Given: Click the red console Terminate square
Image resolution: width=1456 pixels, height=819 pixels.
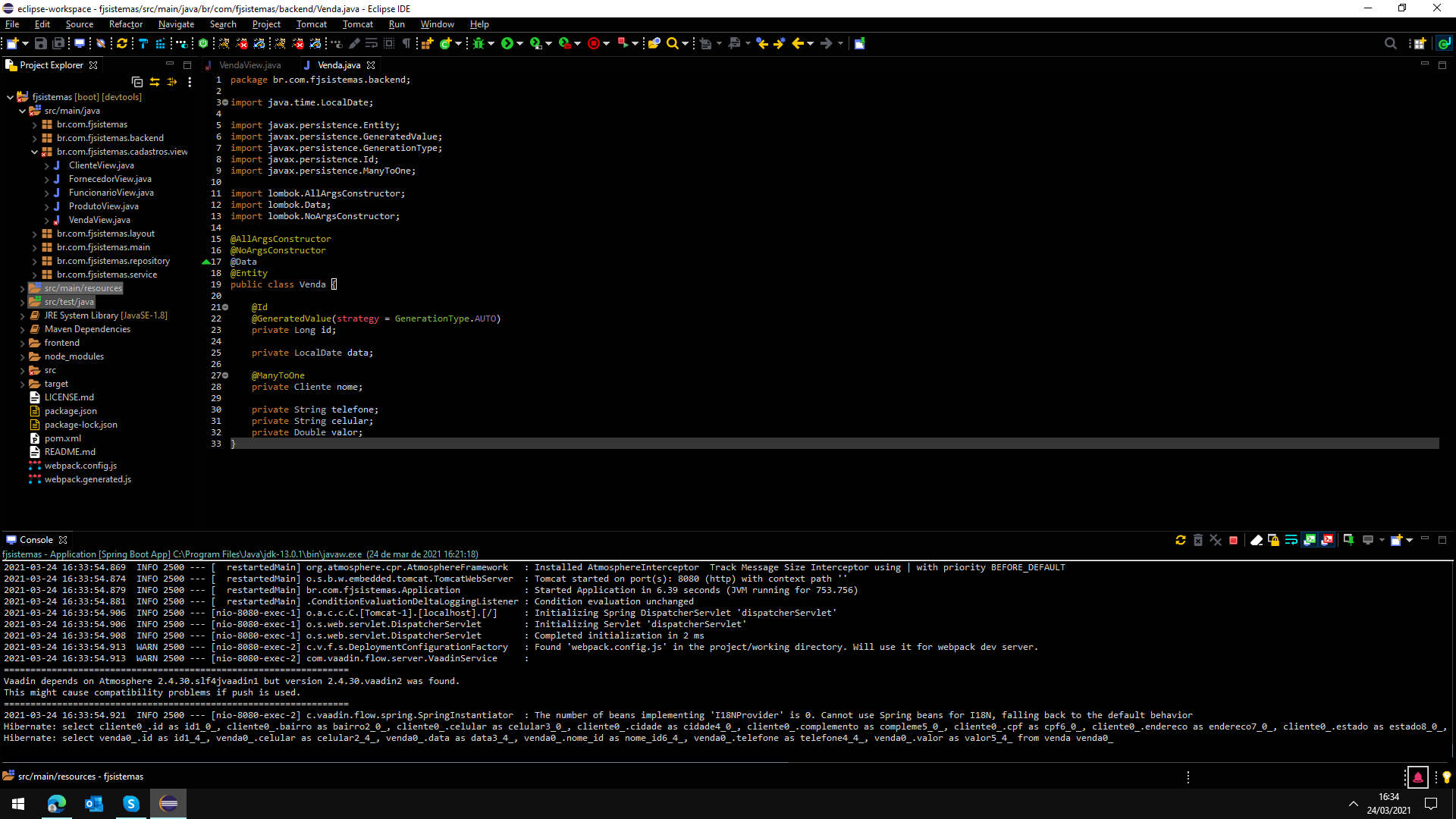Looking at the screenshot, I should tap(1233, 540).
